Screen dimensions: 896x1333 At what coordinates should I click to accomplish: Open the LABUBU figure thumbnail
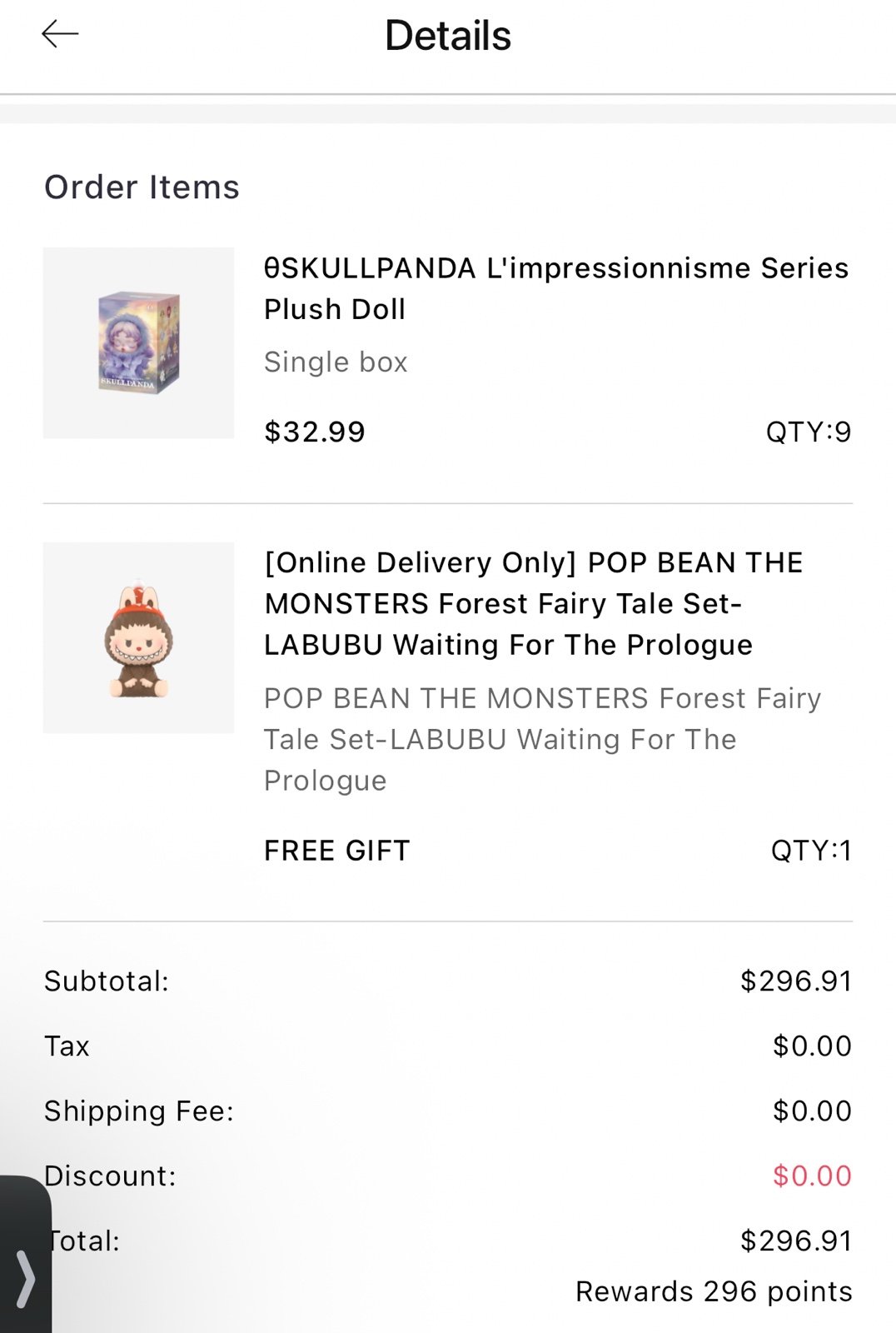click(x=138, y=638)
